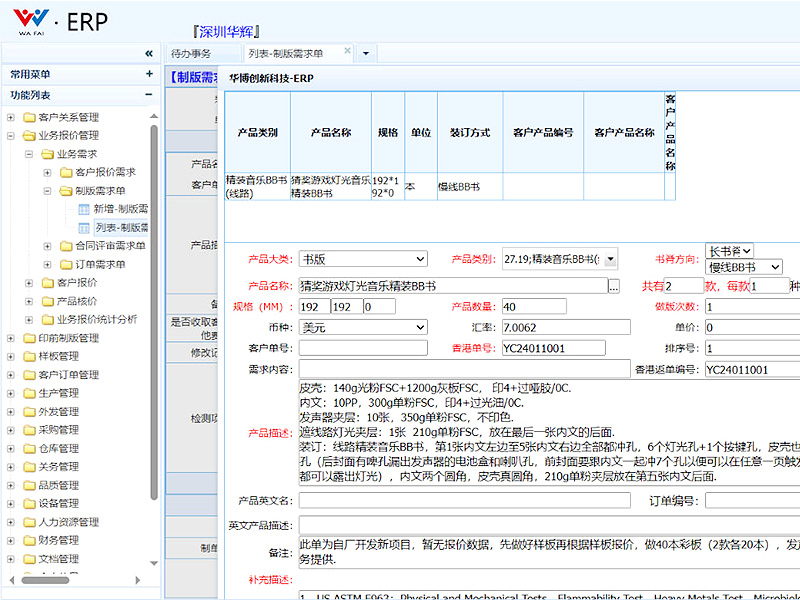
Task: Expand the 客户关系管理 tree node
Action: pos(11,117)
